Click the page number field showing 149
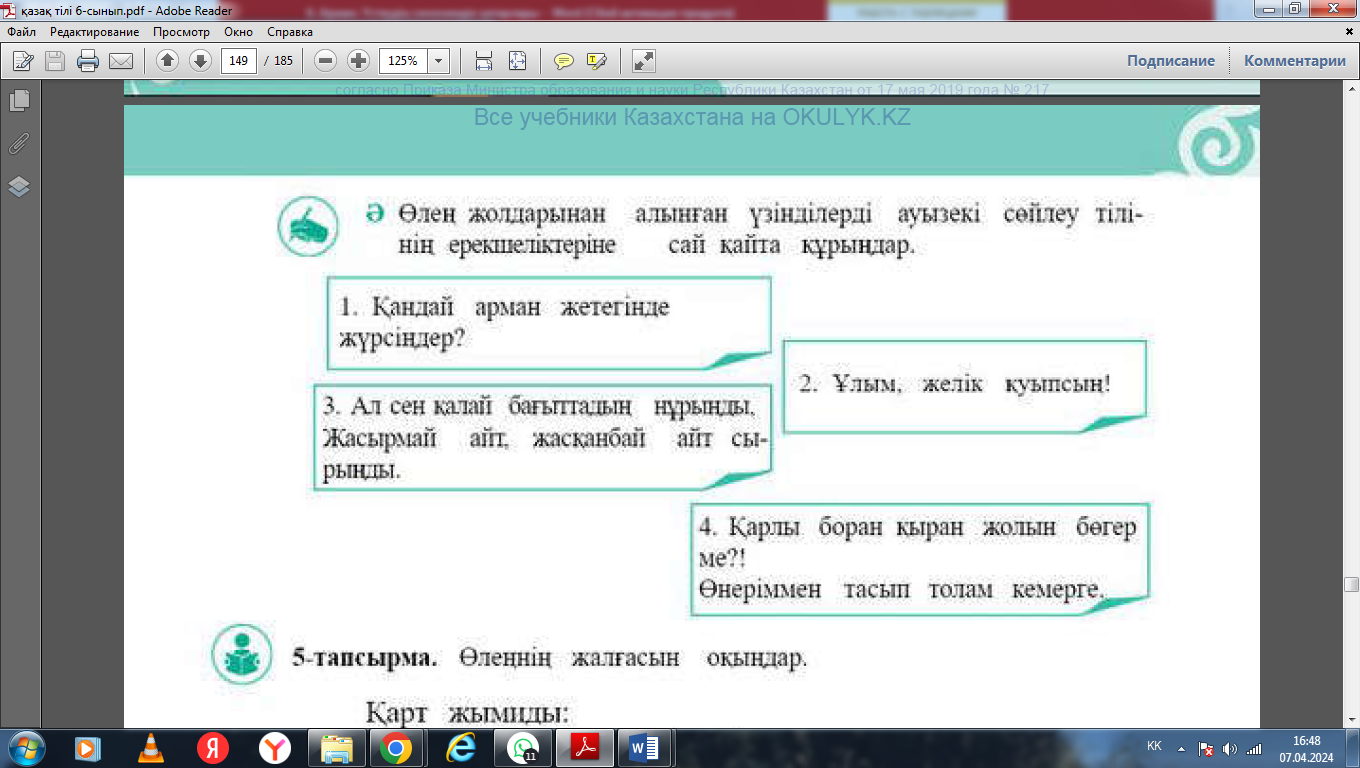Viewport: 1360px width, 768px height. click(238, 61)
